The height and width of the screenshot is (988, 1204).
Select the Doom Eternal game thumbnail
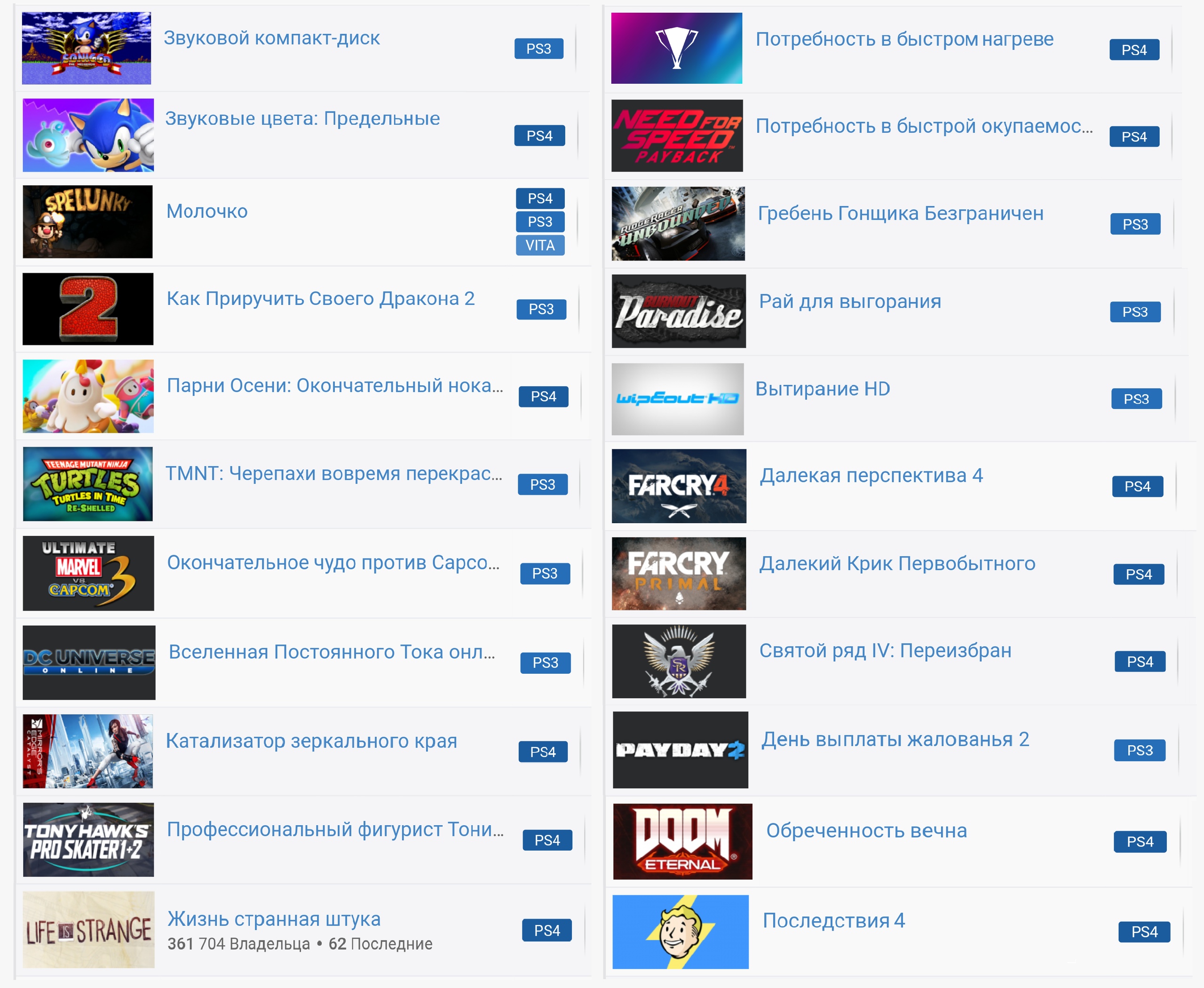[x=682, y=841]
